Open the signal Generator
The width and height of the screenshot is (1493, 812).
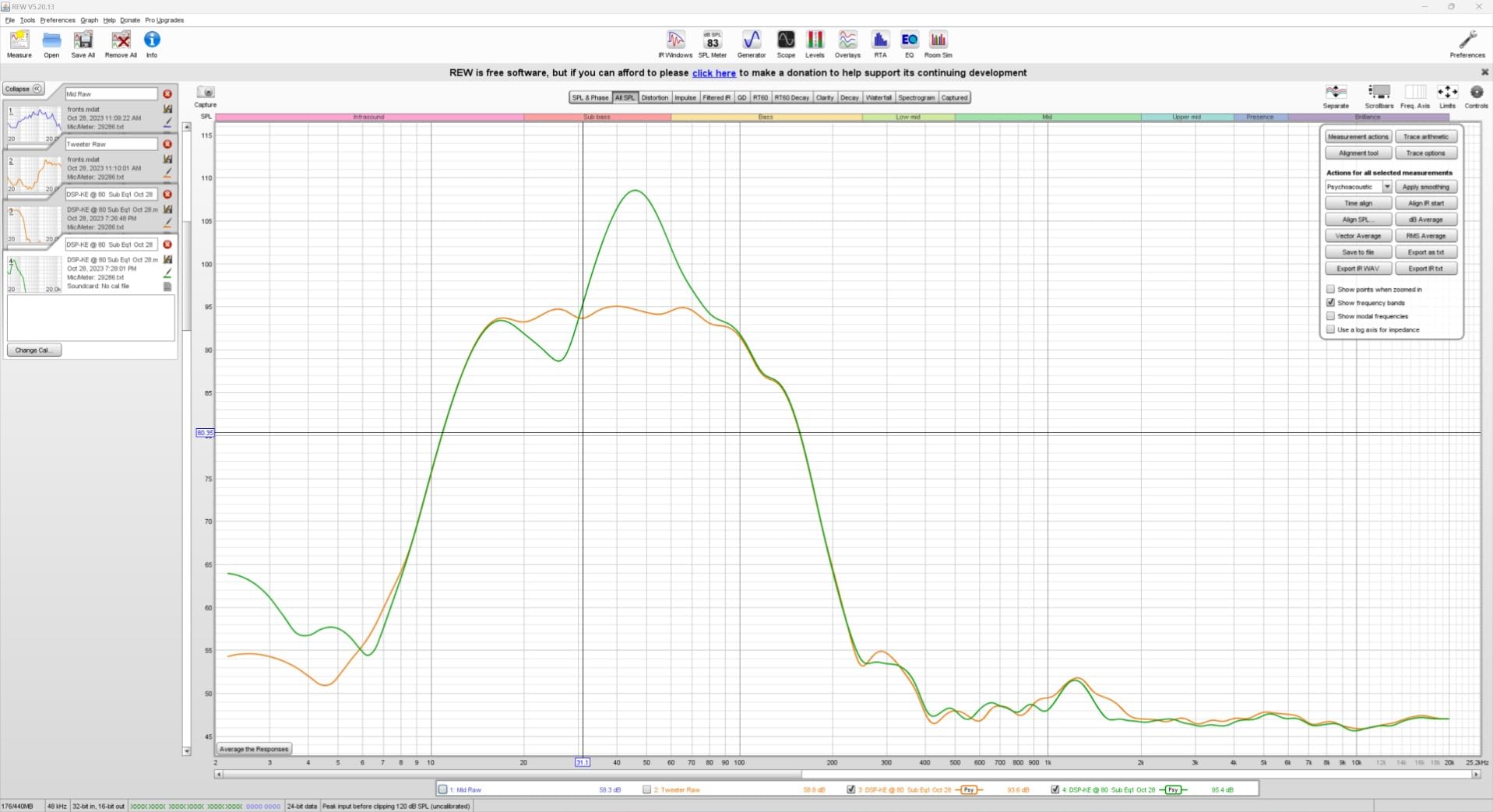coord(752,44)
